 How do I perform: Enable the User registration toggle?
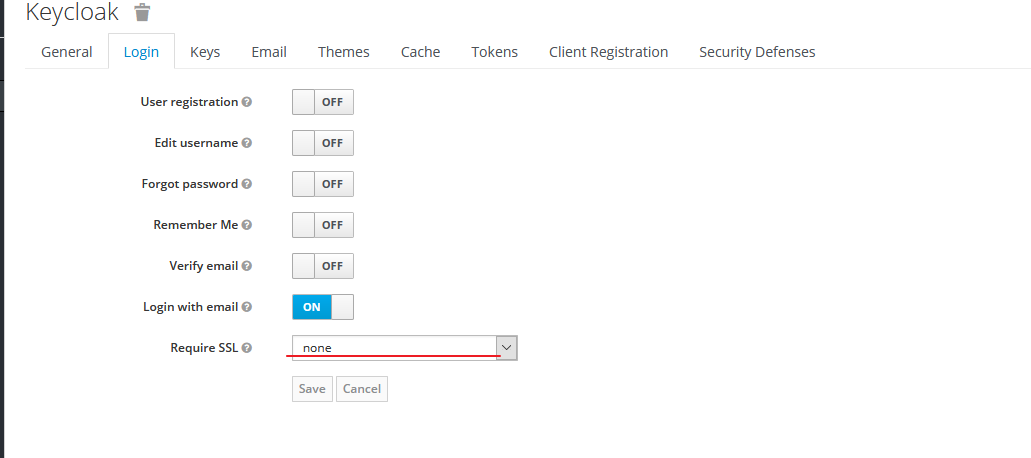323,102
